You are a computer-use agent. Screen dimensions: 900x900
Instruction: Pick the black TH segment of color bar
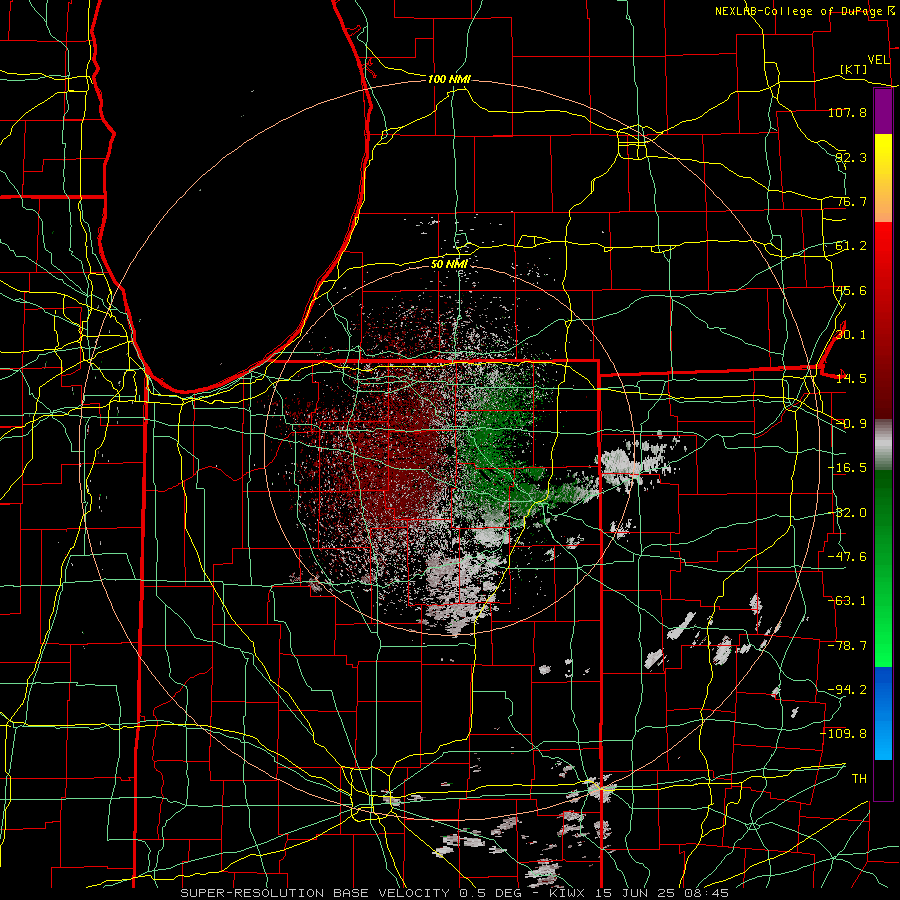883,779
